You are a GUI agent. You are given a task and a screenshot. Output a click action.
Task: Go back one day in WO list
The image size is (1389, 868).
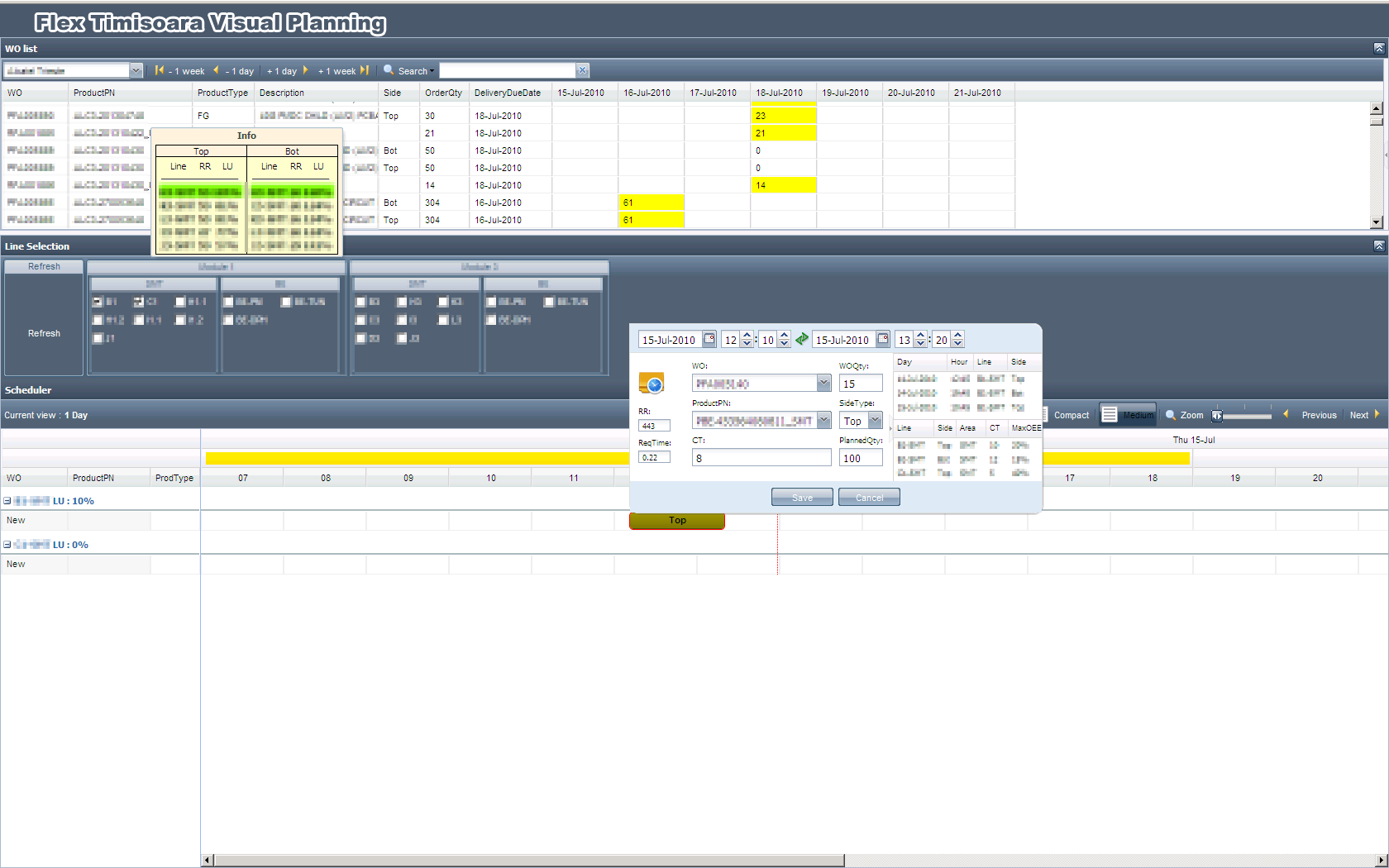coord(233,71)
